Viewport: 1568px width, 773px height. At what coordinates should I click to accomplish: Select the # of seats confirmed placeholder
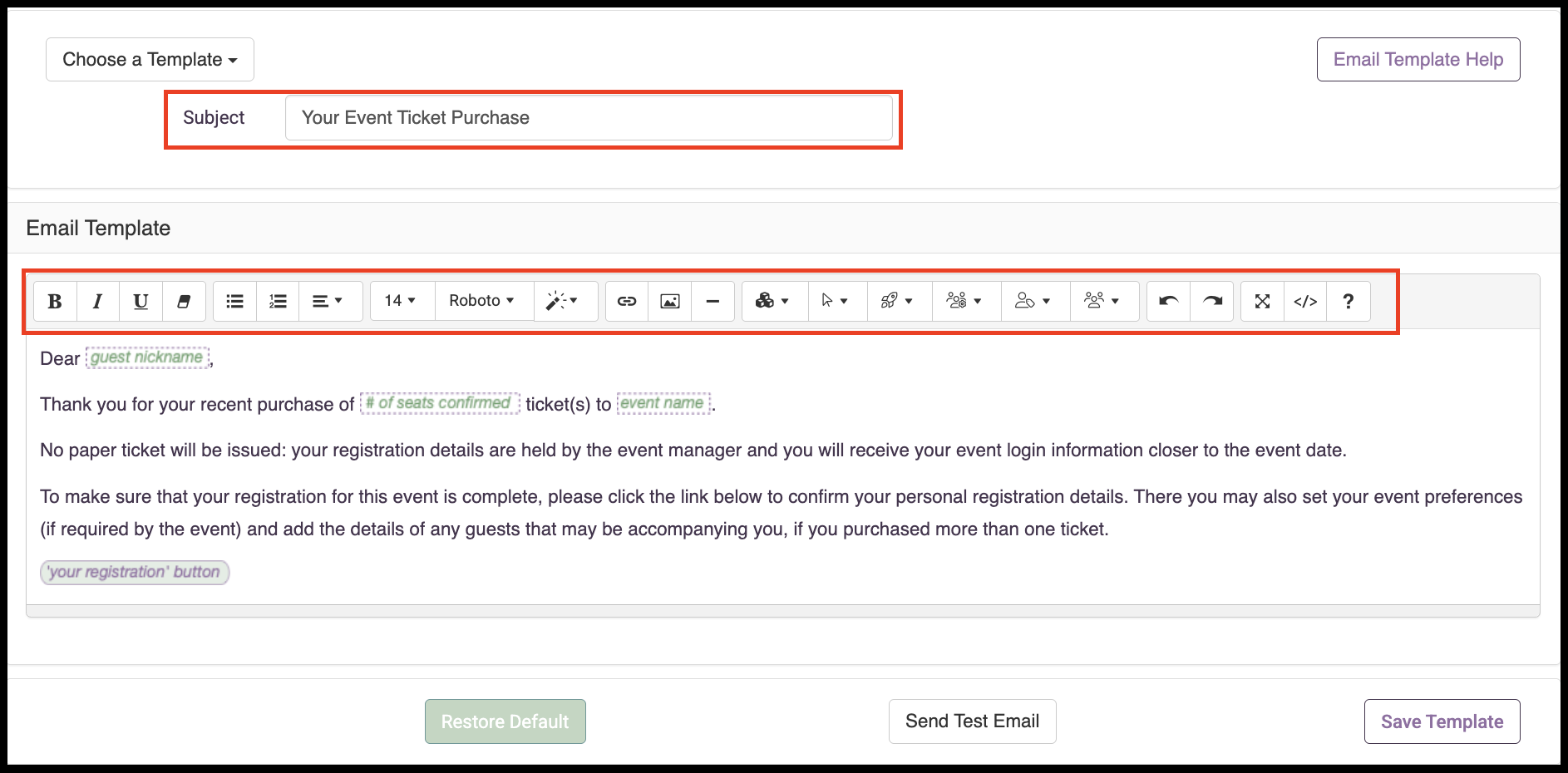pos(440,403)
